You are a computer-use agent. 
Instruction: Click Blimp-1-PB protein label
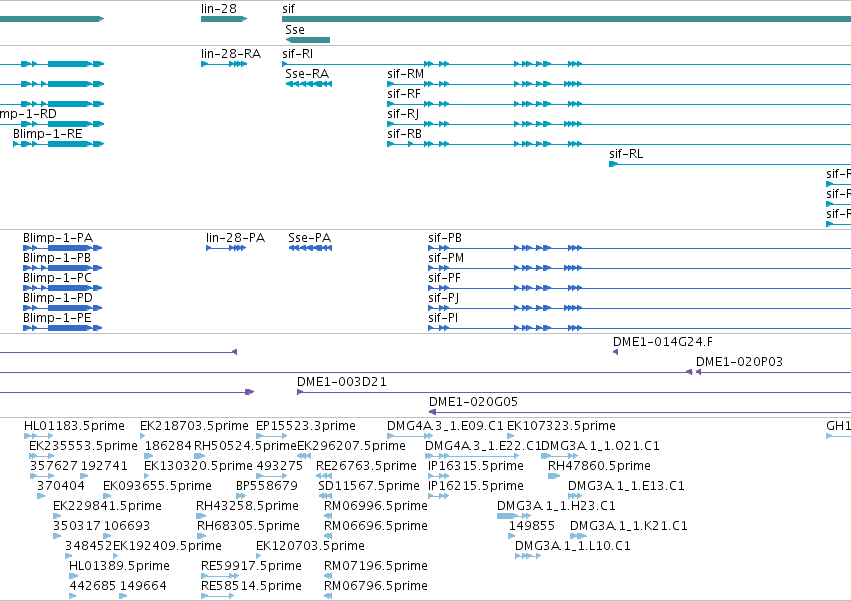pos(56,258)
